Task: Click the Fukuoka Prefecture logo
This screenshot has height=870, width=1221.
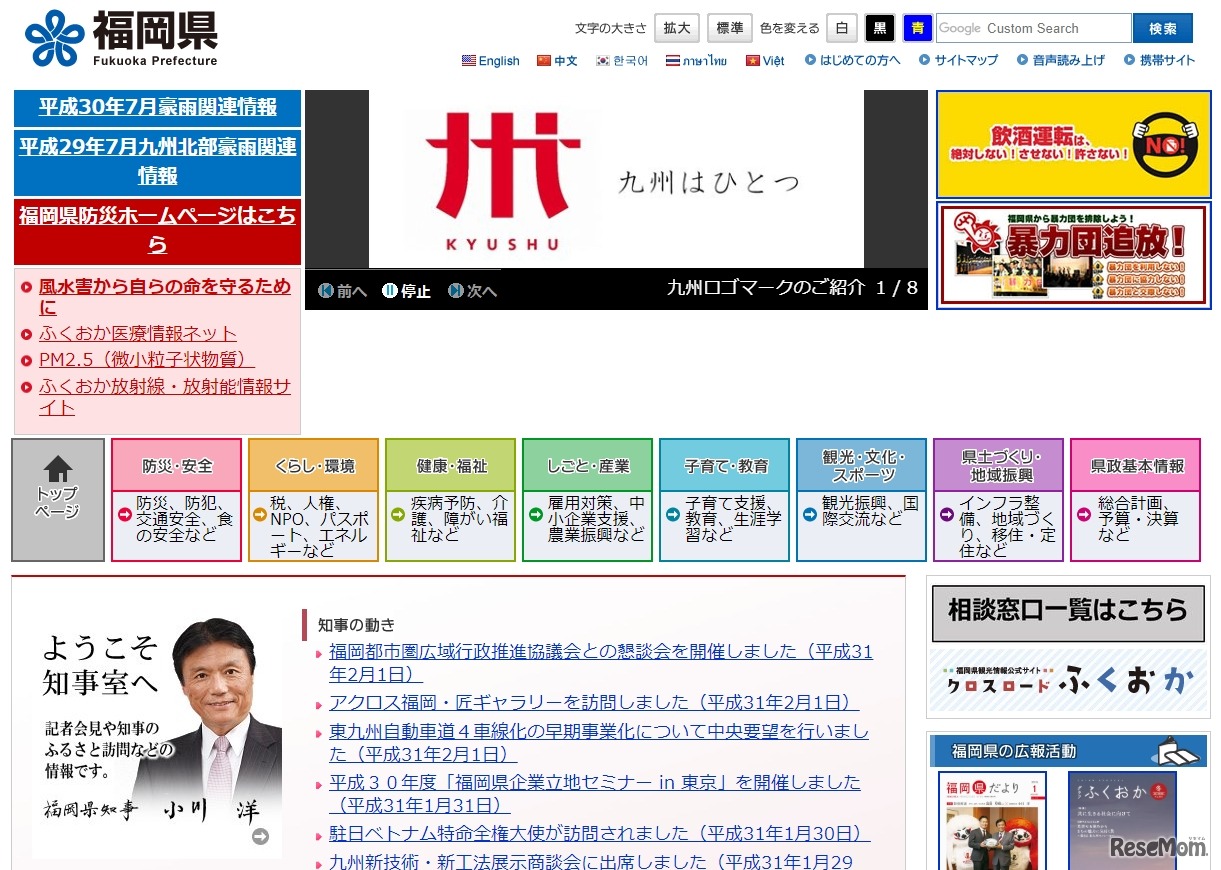Action: coord(121,39)
